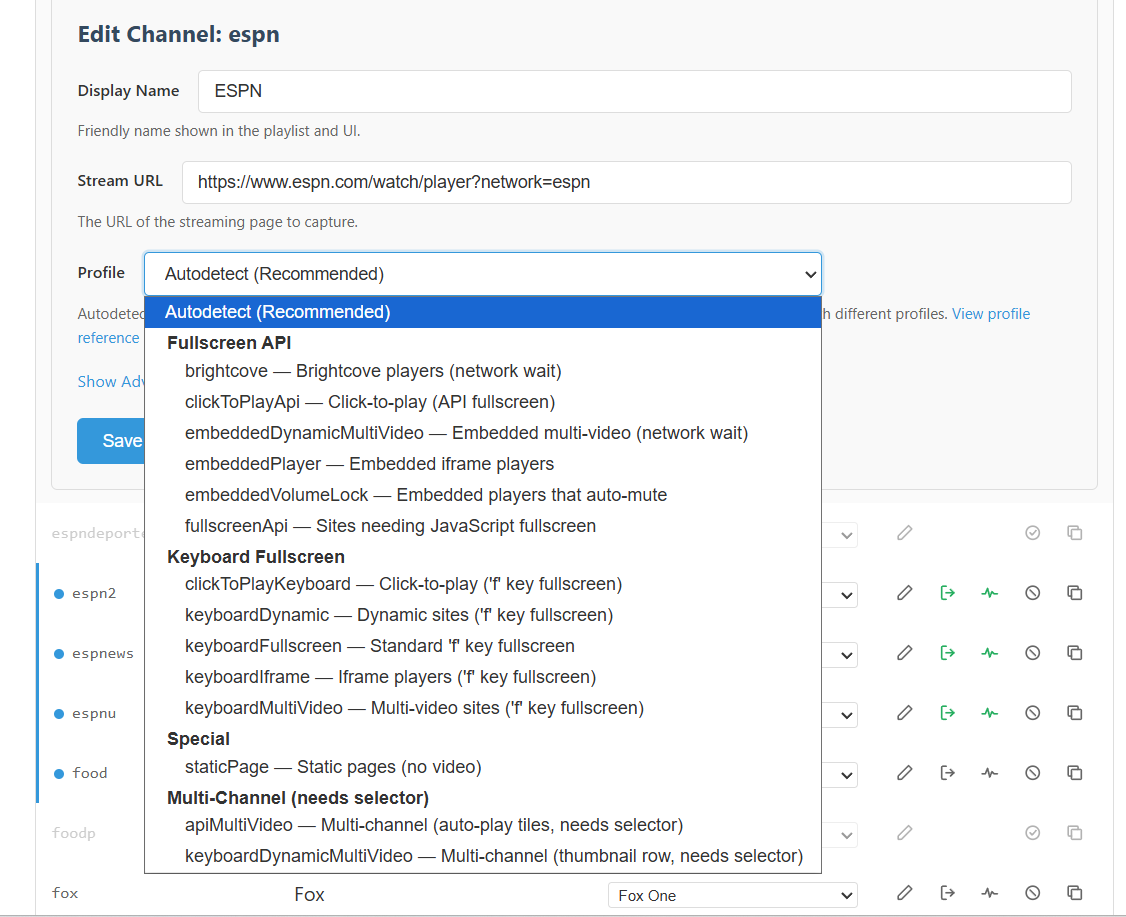Choose Autodetect (Recommended) option
The image size is (1126, 917).
point(483,312)
